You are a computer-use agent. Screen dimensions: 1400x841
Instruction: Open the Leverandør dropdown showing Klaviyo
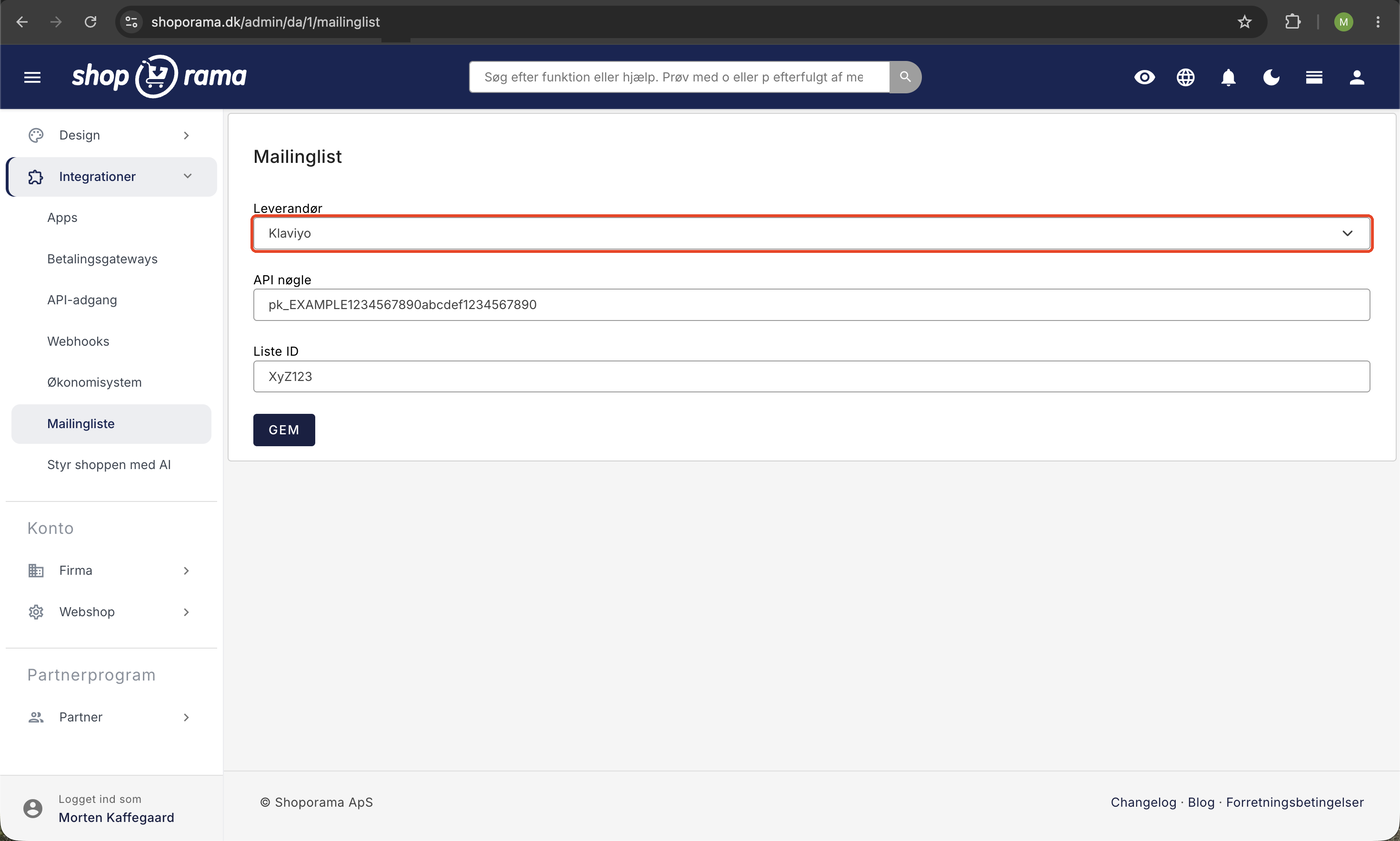811,233
